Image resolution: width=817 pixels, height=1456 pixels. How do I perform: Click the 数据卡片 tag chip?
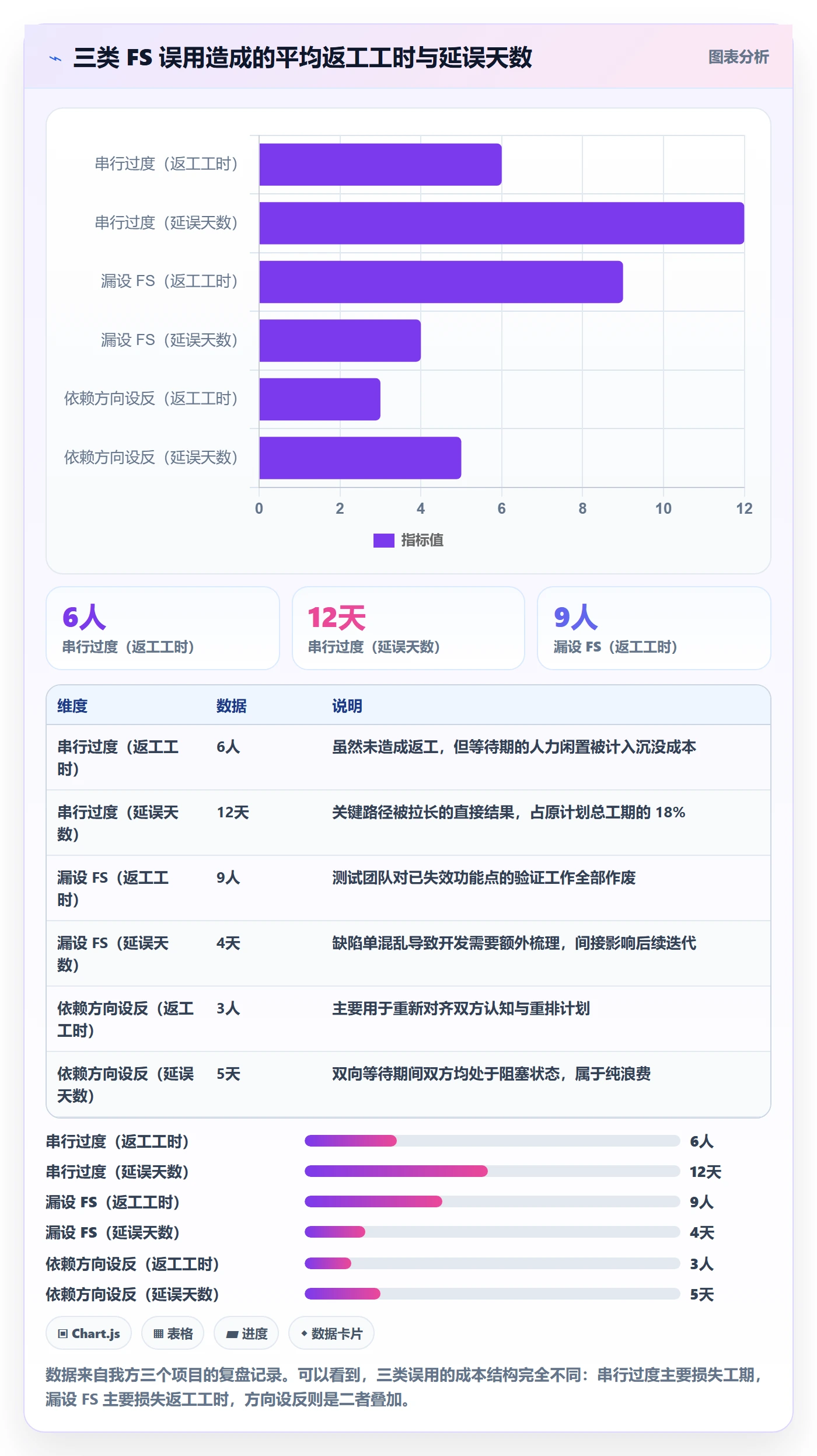click(x=331, y=1334)
